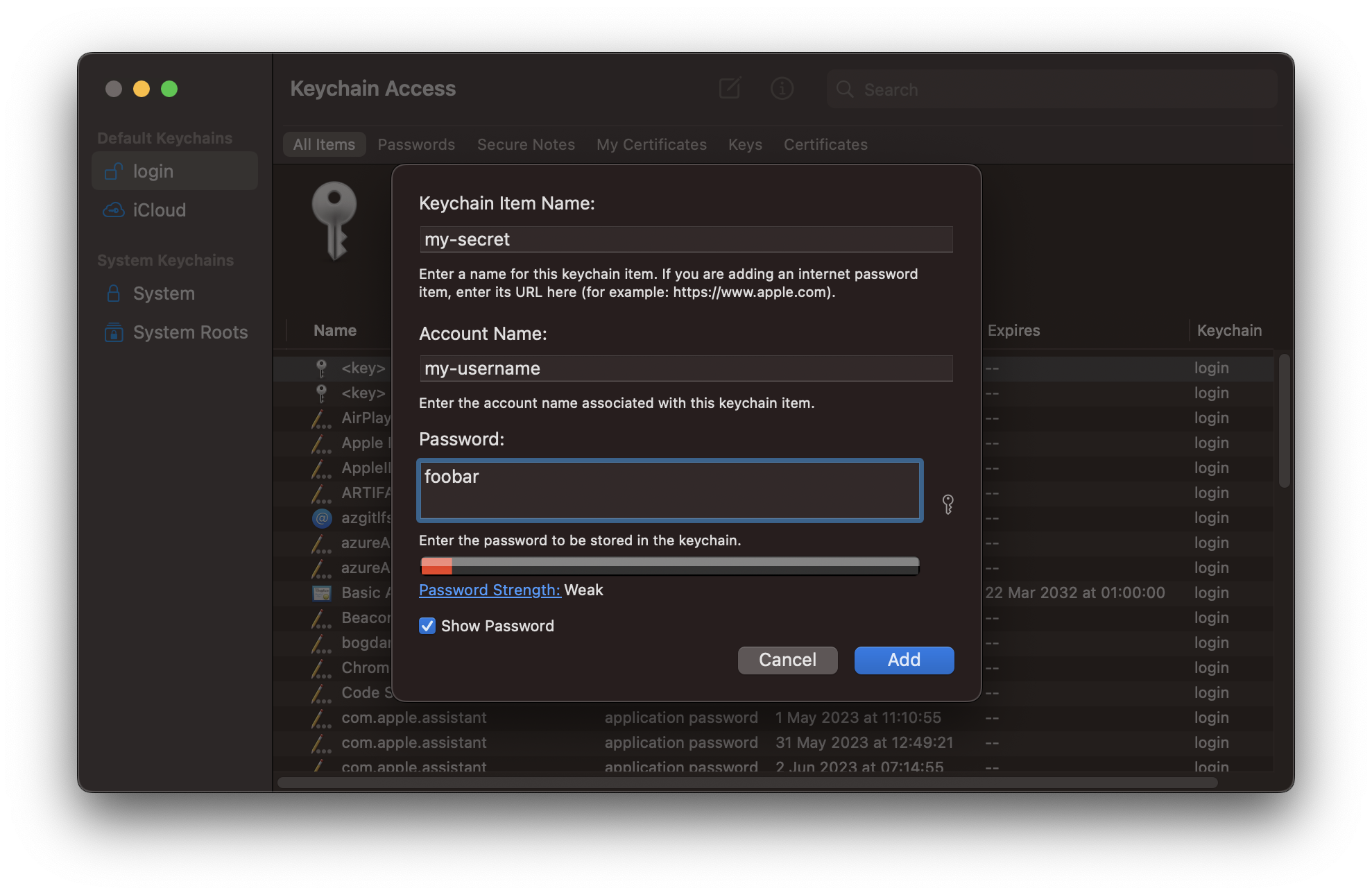Screen dimensions: 1372x895
Task: Click the Keychain Item Name field
Action: pyautogui.click(x=686, y=239)
